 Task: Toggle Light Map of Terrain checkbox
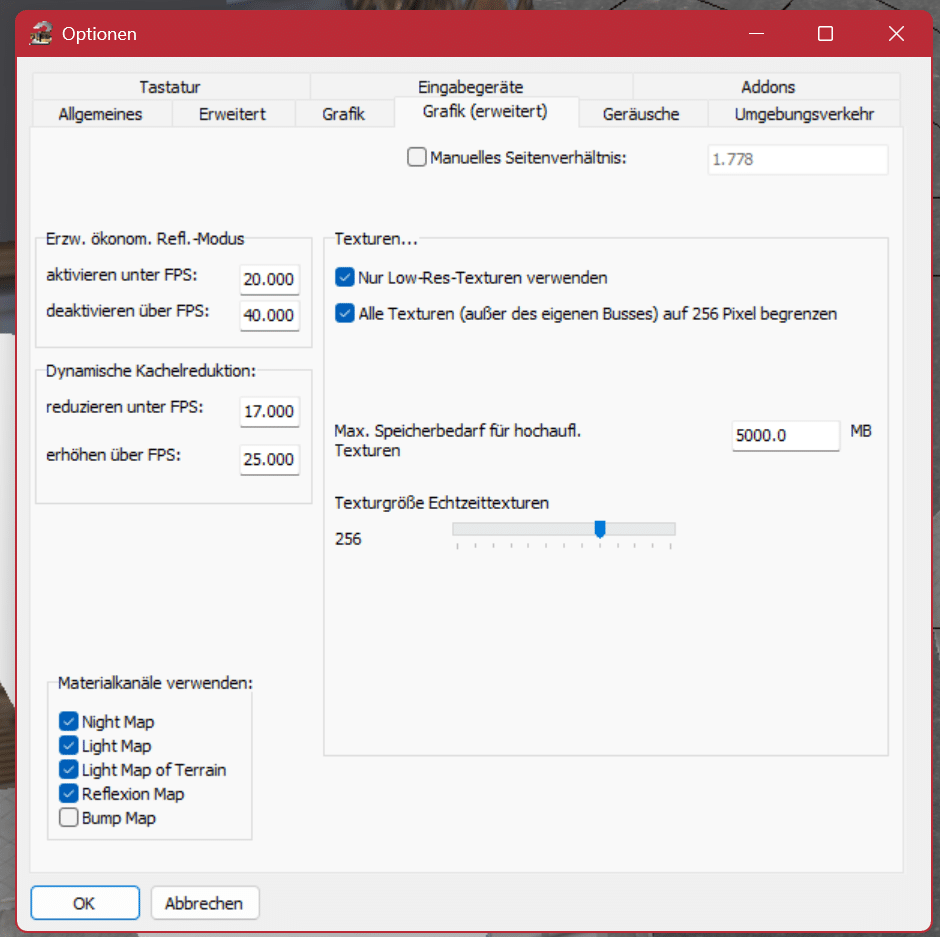69,769
